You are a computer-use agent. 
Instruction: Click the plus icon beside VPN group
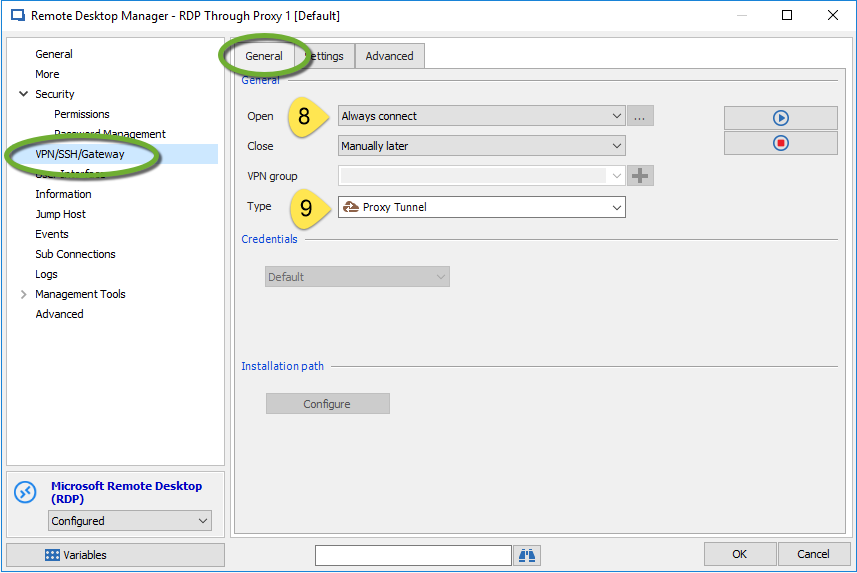pos(640,176)
